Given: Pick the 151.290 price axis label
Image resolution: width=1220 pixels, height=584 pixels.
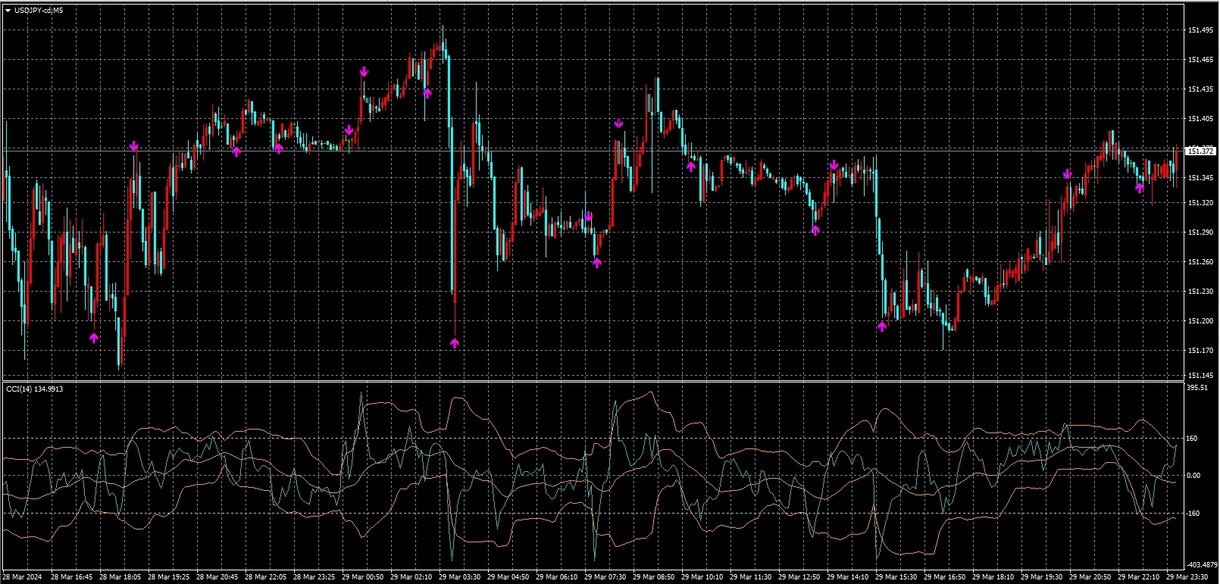Looking at the screenshot, I should 1200,233.
